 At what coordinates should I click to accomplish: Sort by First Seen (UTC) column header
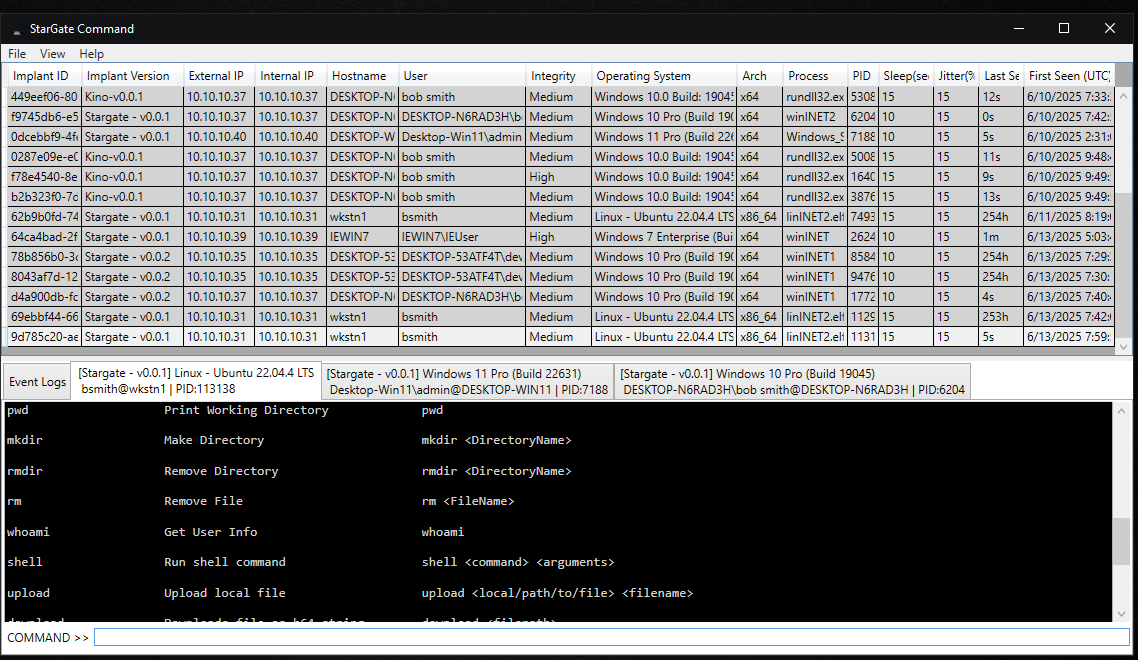pyautogui.click(x=1069, y=76)
